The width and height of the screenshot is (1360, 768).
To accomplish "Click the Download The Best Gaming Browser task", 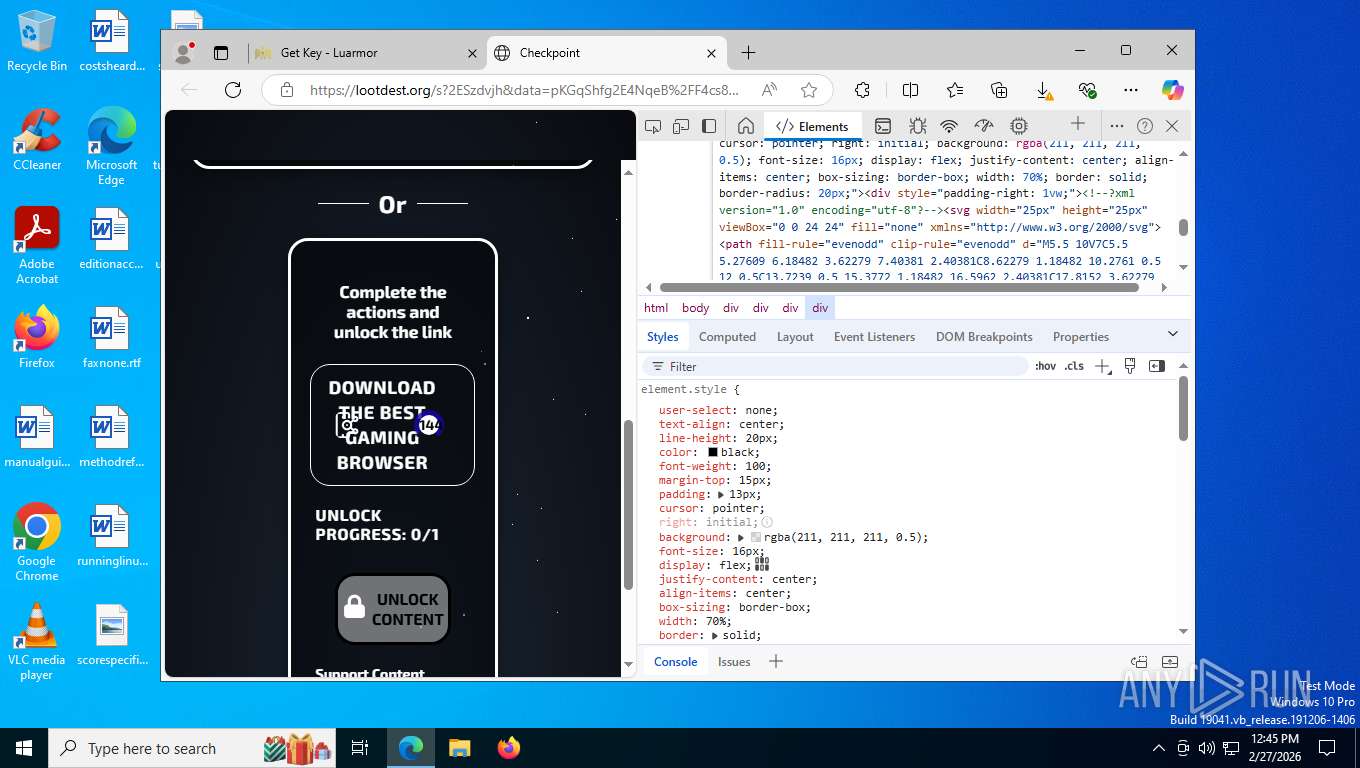I will [x=392, y=425].
